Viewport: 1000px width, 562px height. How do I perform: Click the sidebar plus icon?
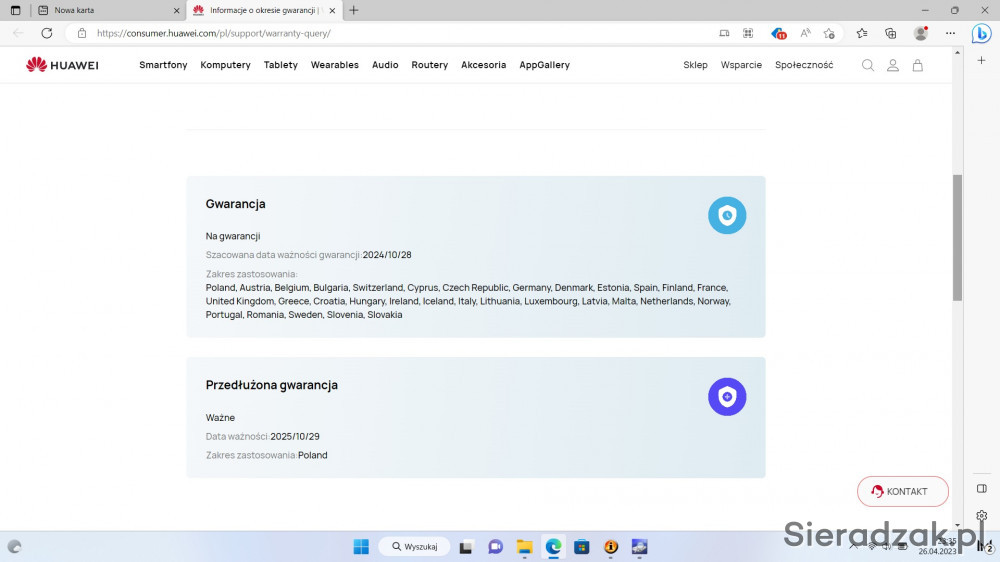pos(982,60)
